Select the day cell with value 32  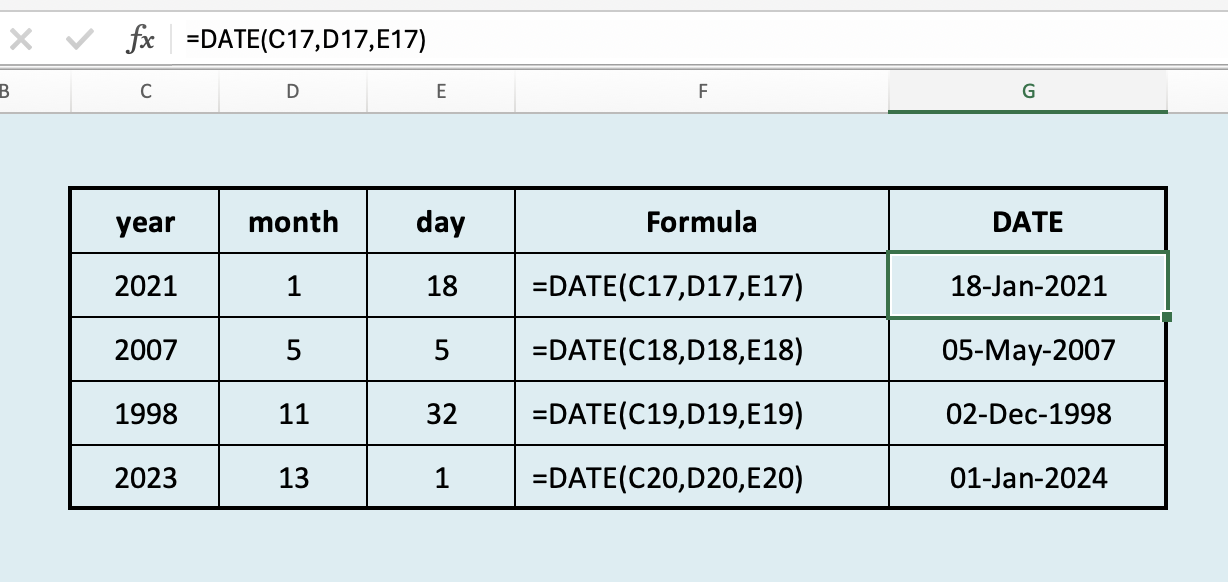point(441,413)
